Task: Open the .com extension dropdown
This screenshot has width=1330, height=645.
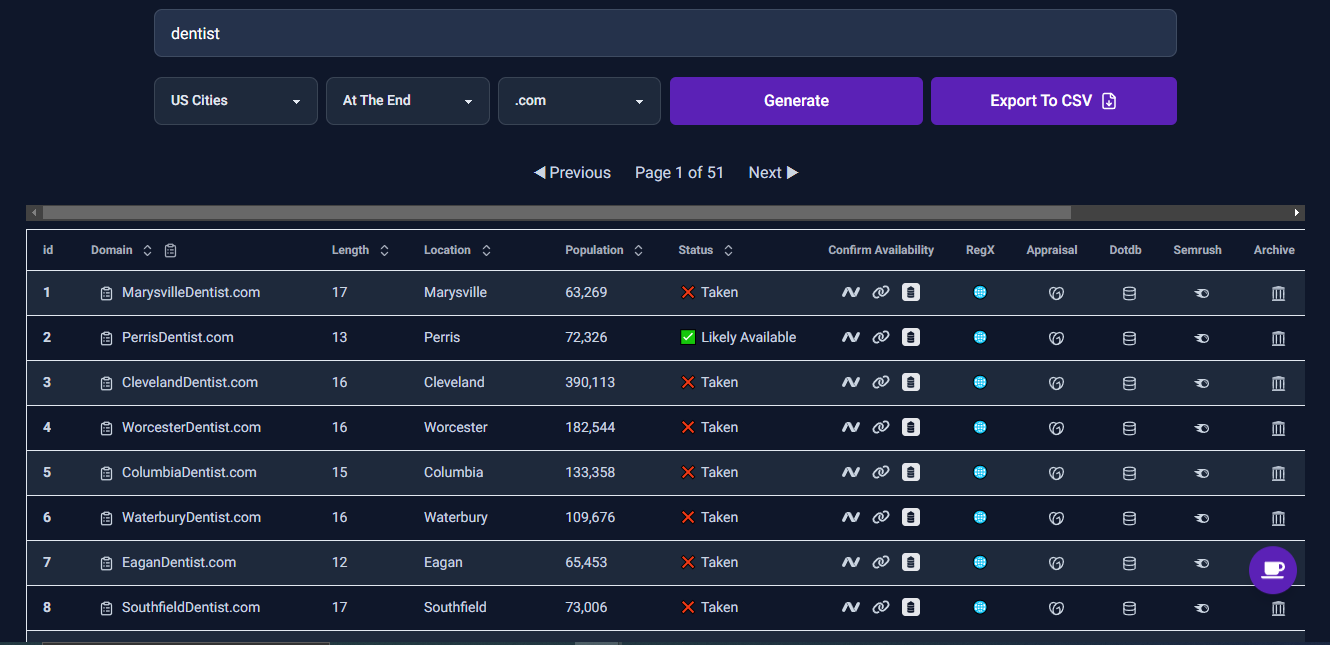Action: pos(580,101)
